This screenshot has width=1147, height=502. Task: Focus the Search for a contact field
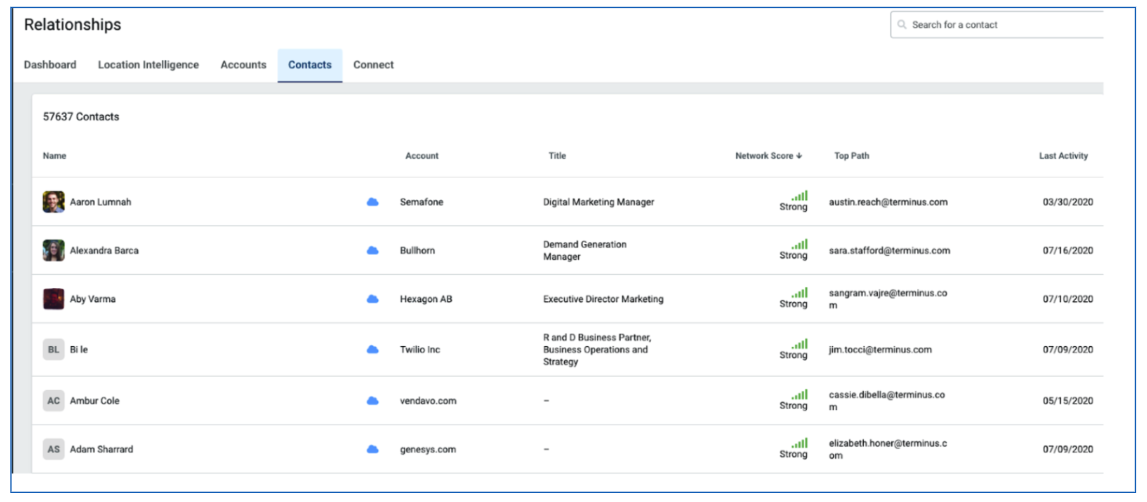[x=997, y=25]
